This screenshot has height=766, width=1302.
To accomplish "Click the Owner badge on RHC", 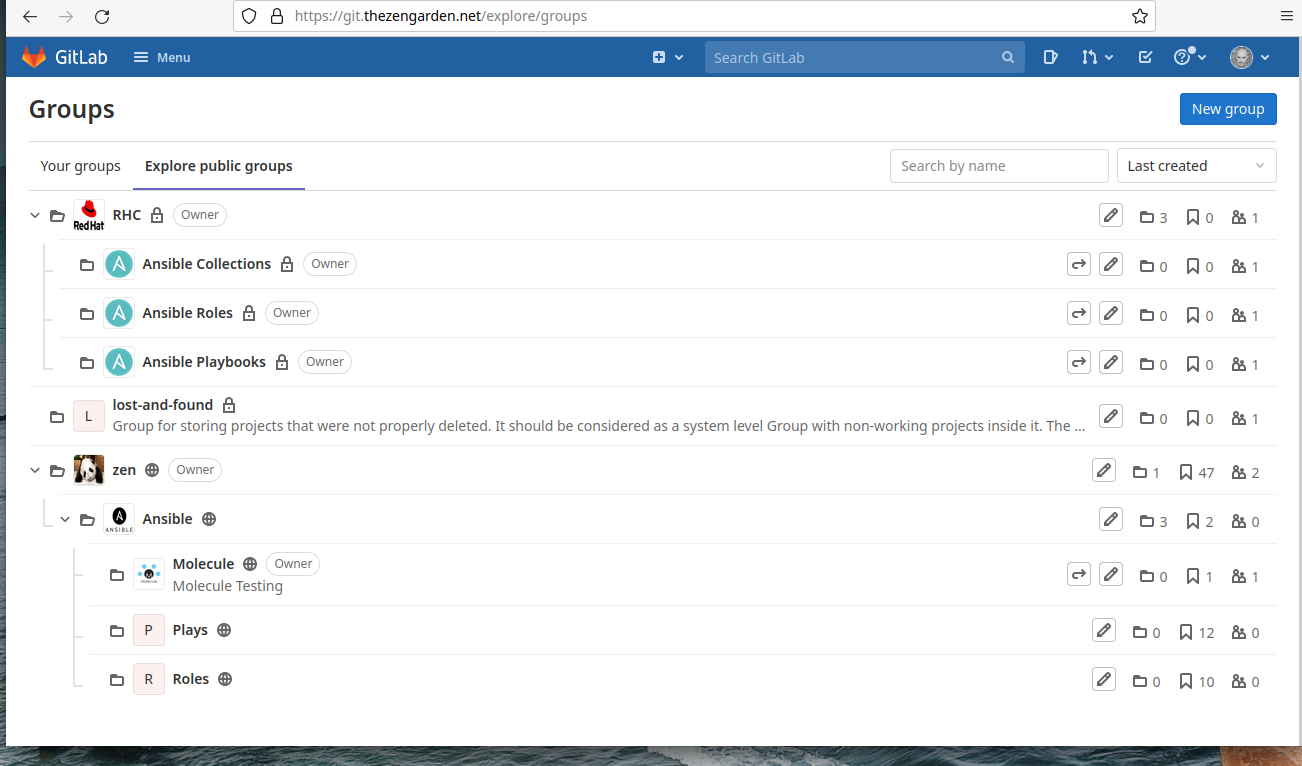I will pos(200,215).
